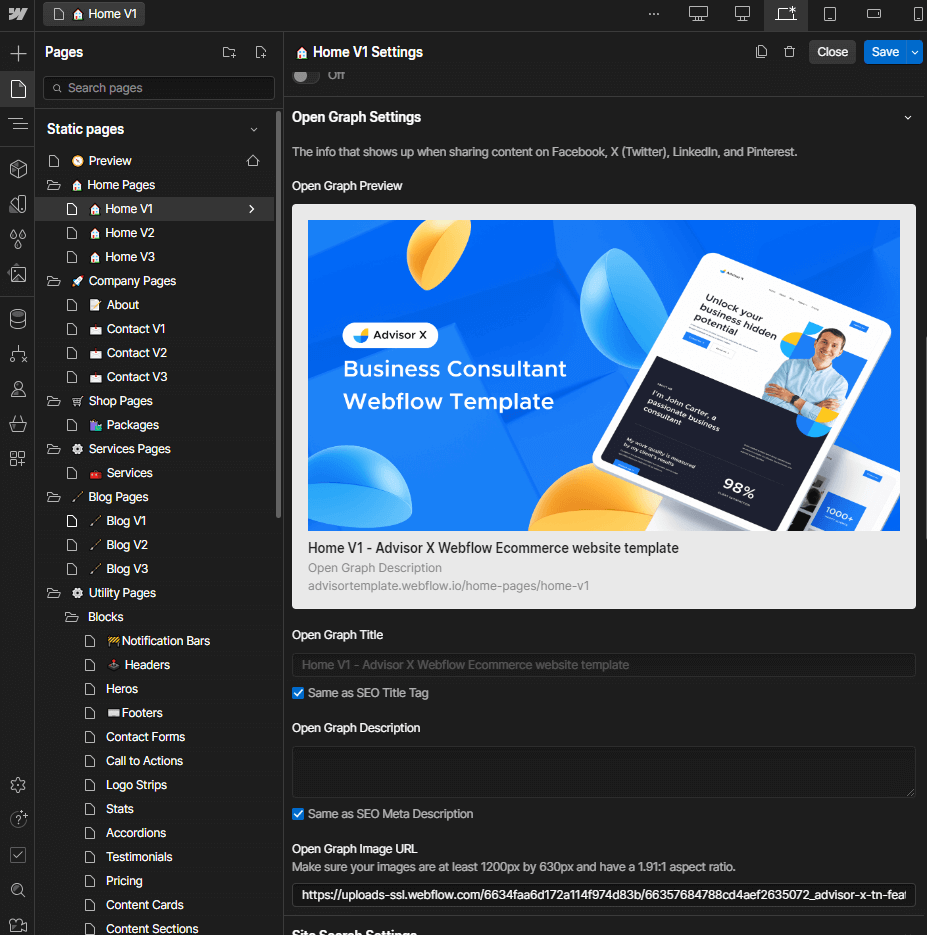Click the Pages list scrollbar

click(x=278, y=314)
